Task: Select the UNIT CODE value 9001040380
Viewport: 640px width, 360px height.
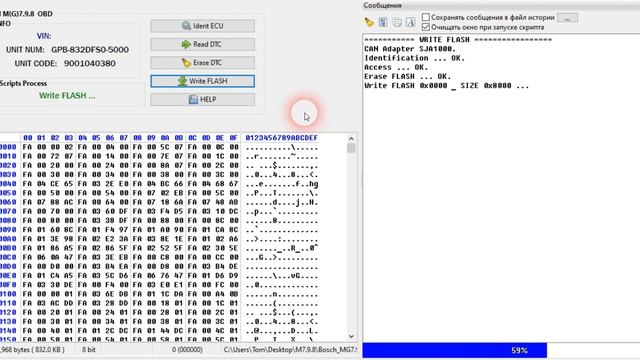Action: tap(89, 63)
